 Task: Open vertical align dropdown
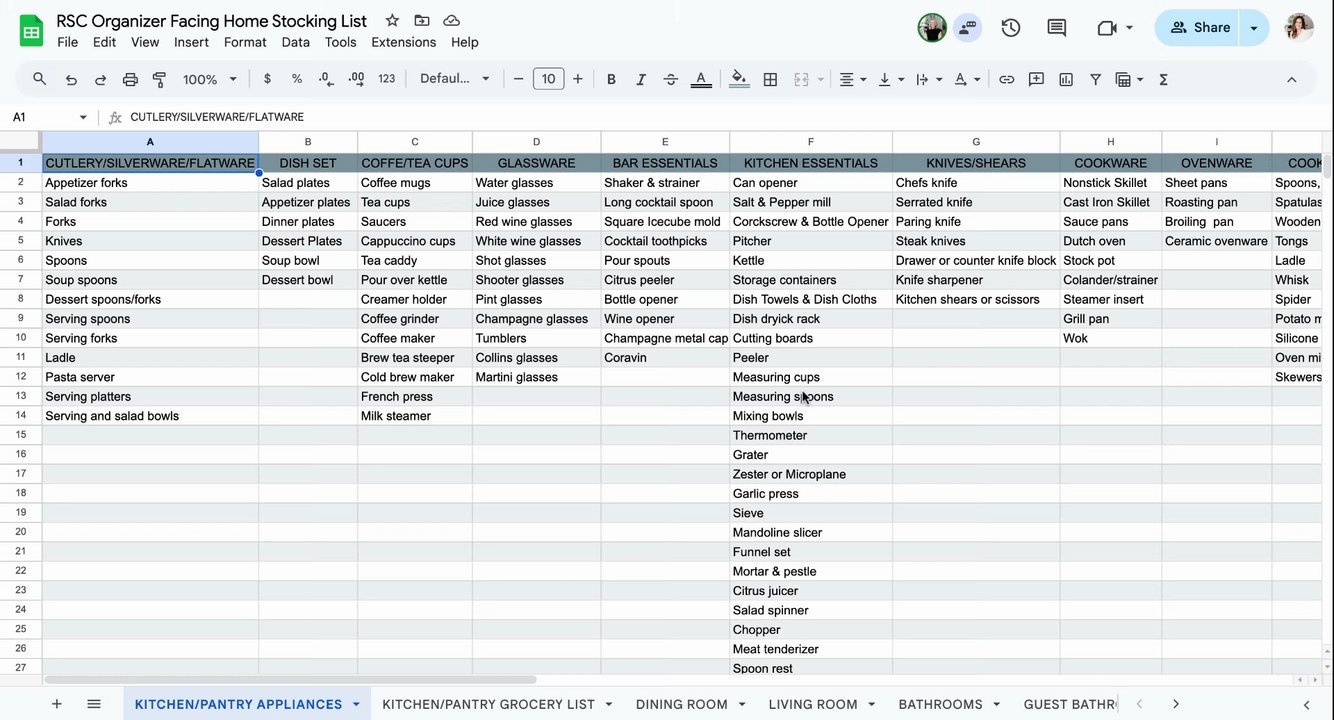pos(890,79)
